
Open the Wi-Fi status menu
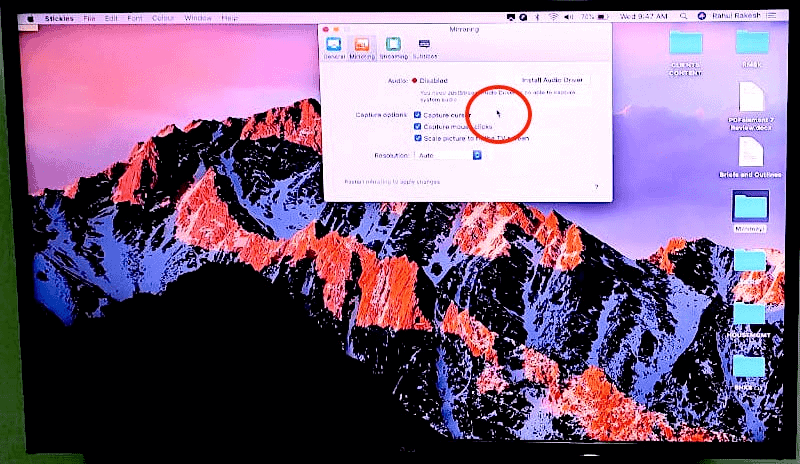[553, 17]
